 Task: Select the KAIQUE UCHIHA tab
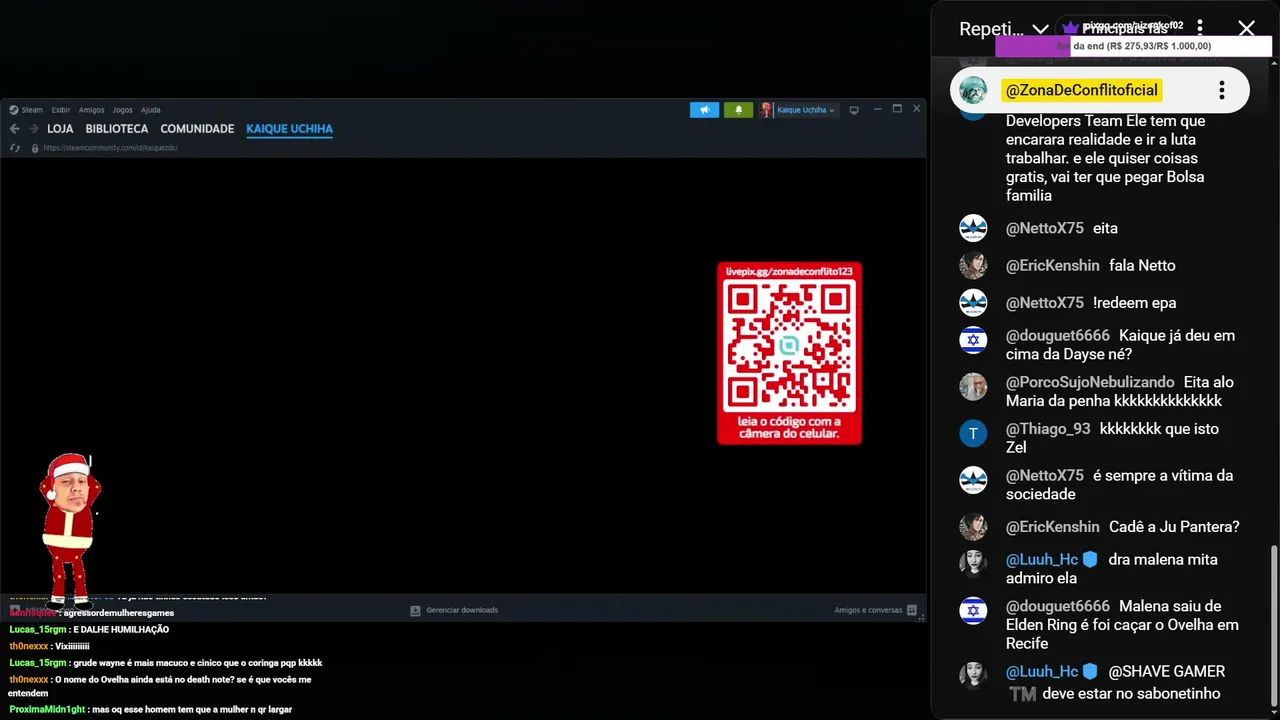(289, 129)
